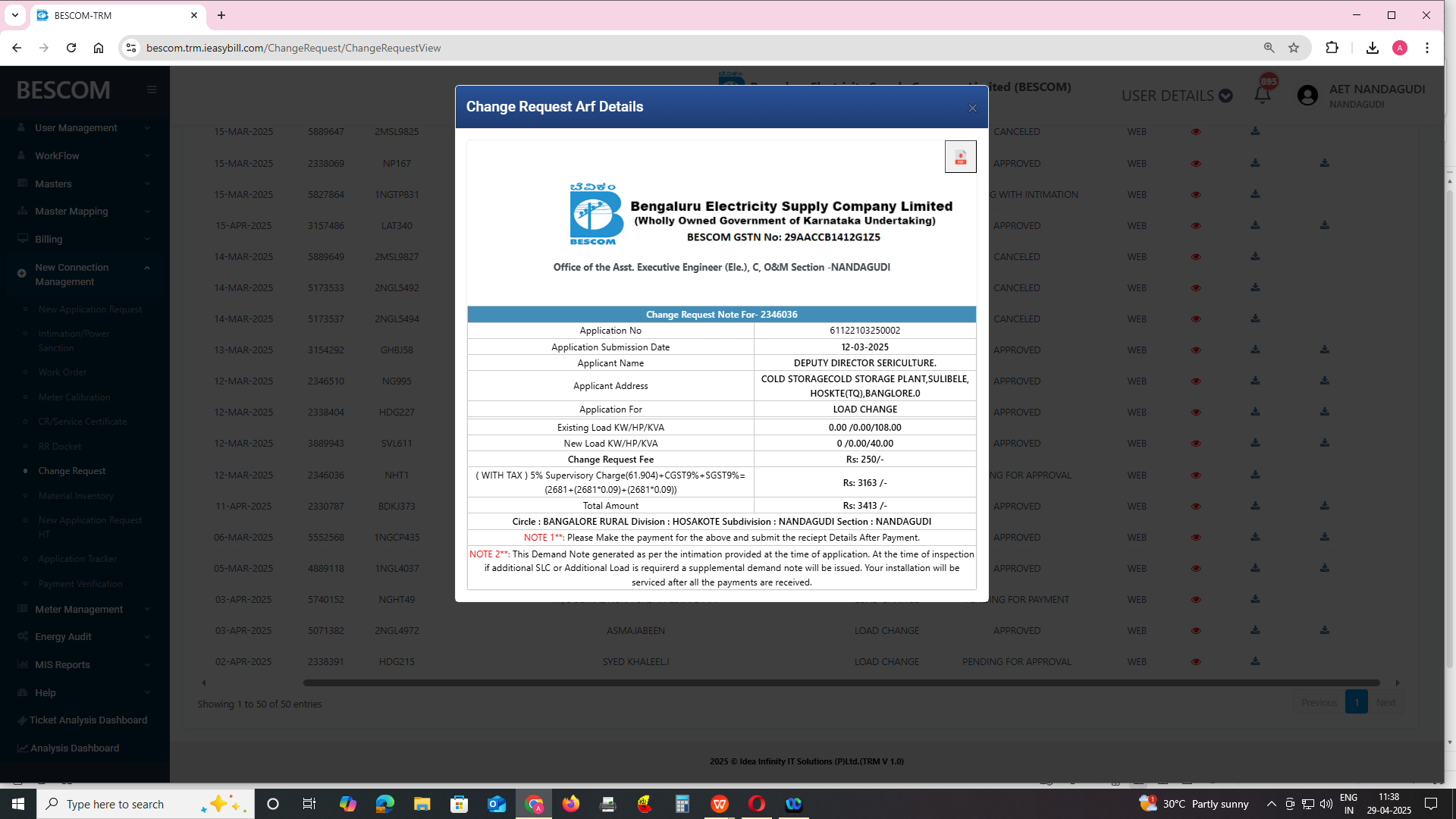
Task: Expand the Meter Management menu
Action: click(84, 609)
